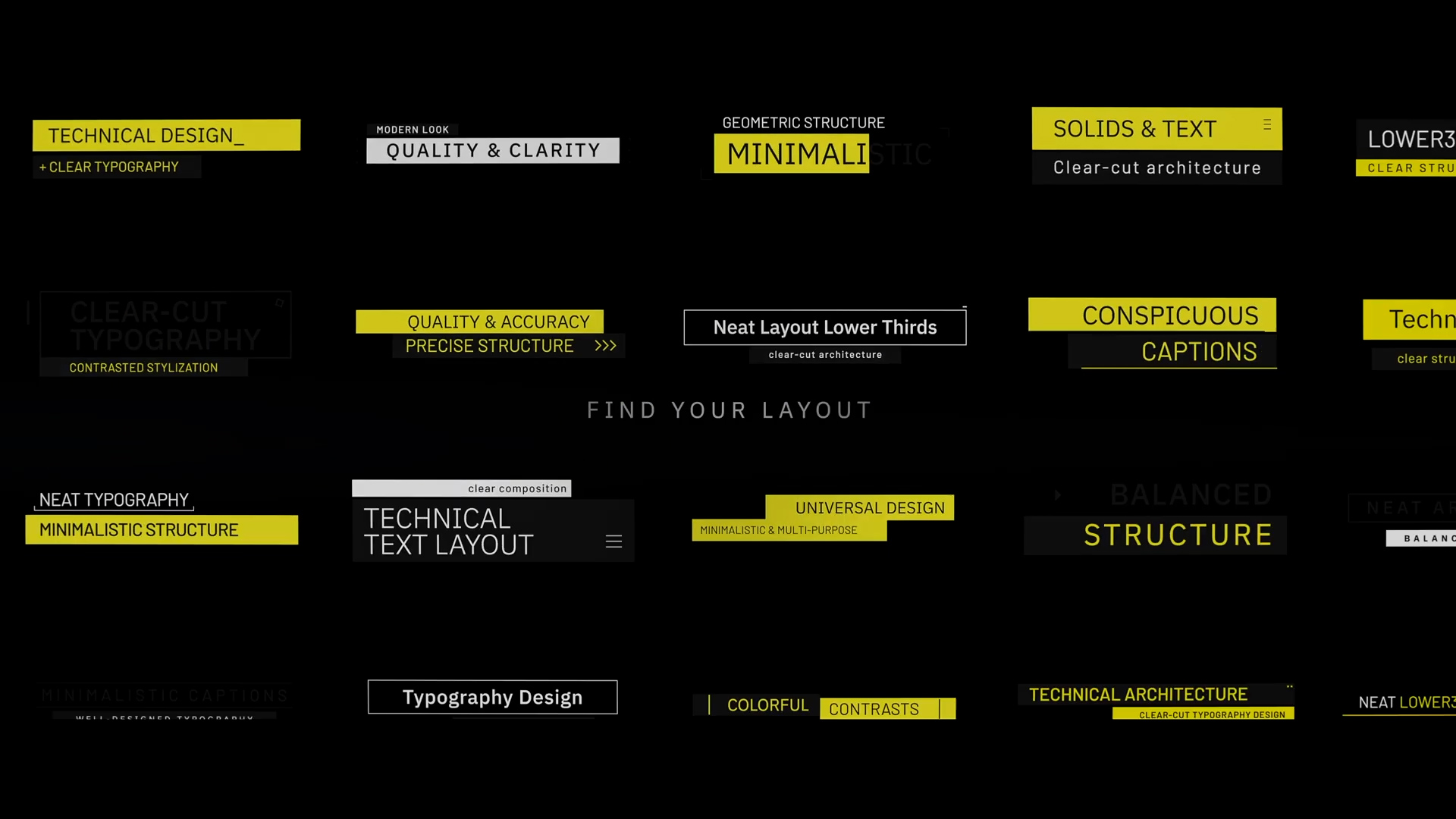
Task: Toggle CONTRASTED STYLIZATION caption display
Action: [143, 367]
